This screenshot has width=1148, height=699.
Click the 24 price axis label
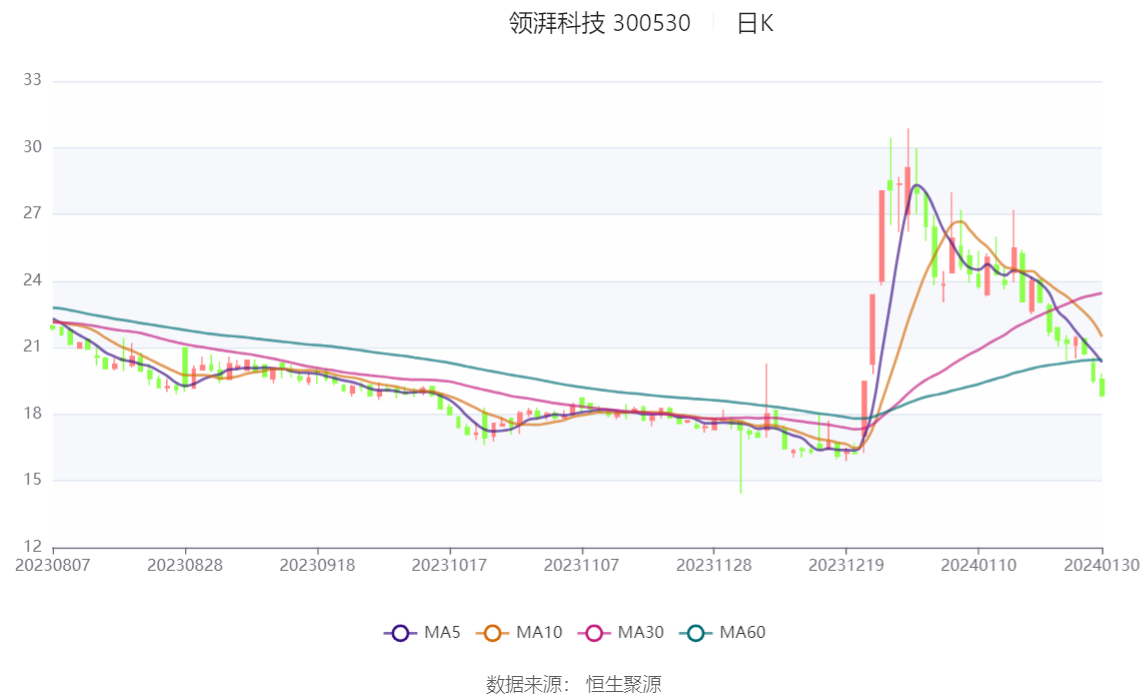click(32, 280)
